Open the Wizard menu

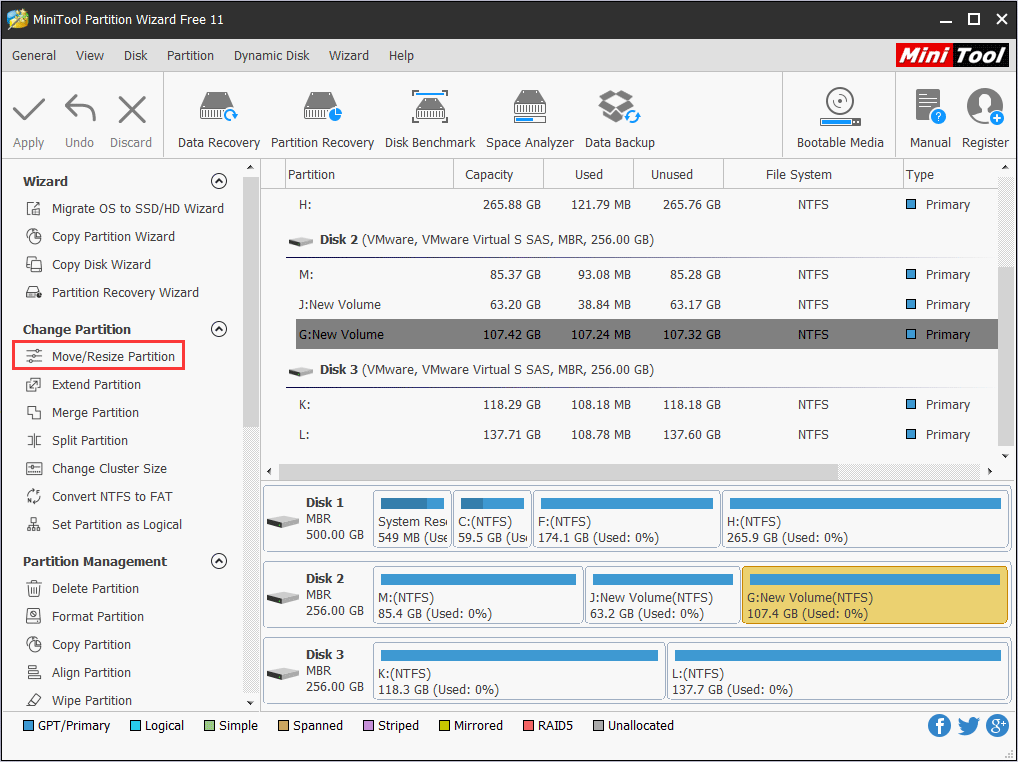point(349,55)
